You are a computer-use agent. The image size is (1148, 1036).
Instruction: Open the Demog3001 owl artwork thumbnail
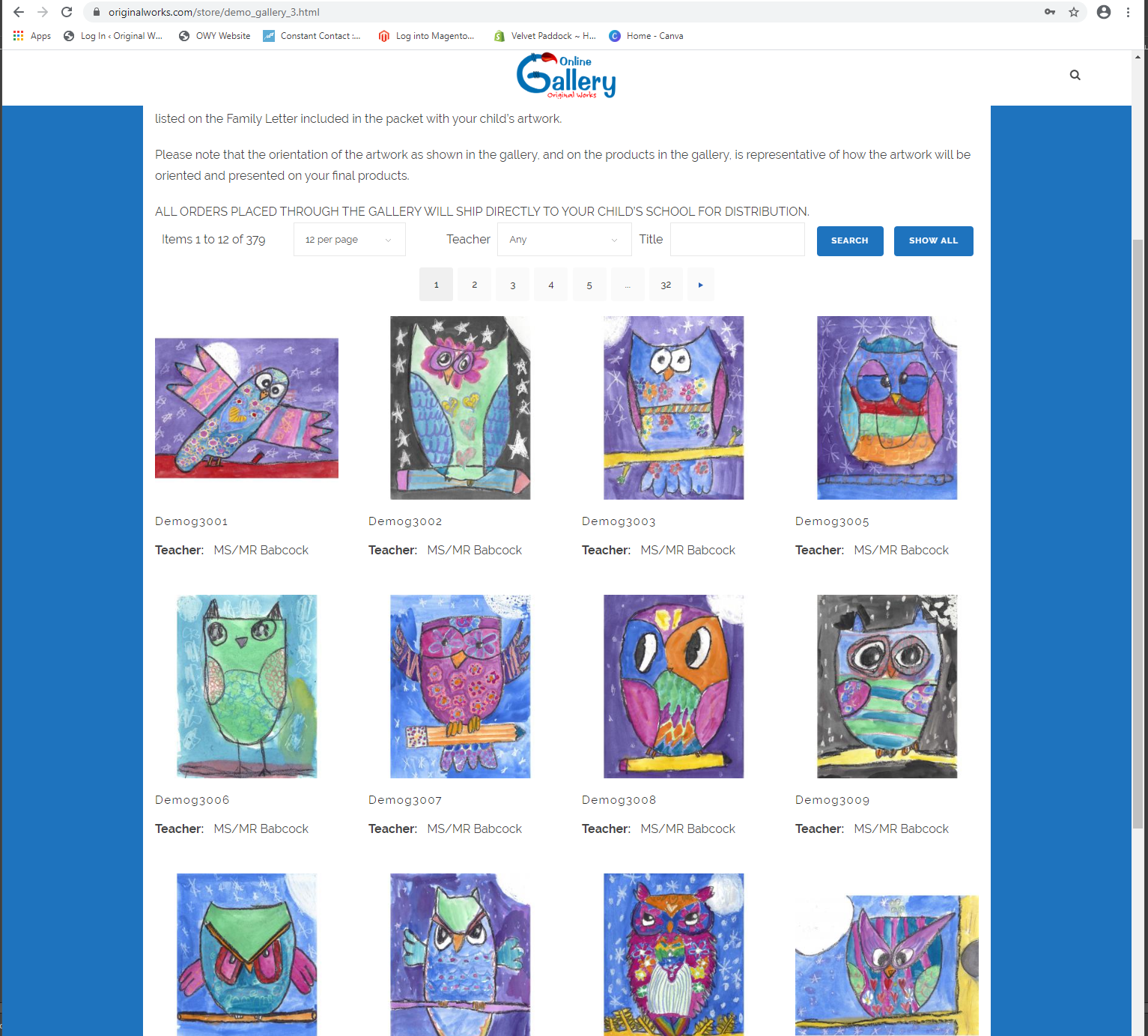(x=246, y=408)
